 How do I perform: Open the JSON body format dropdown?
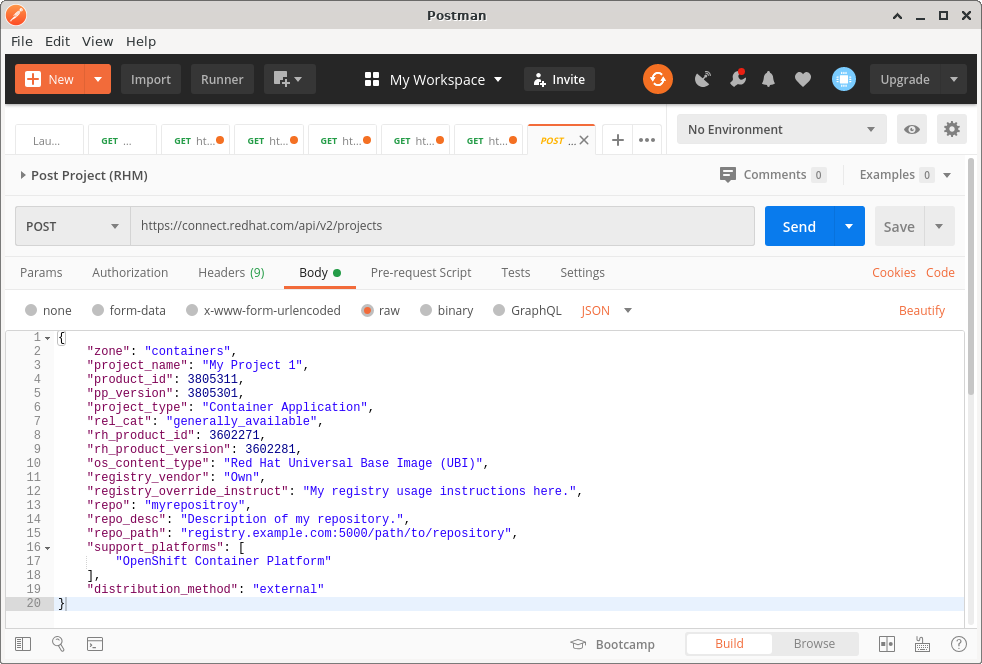click(606, 310)
